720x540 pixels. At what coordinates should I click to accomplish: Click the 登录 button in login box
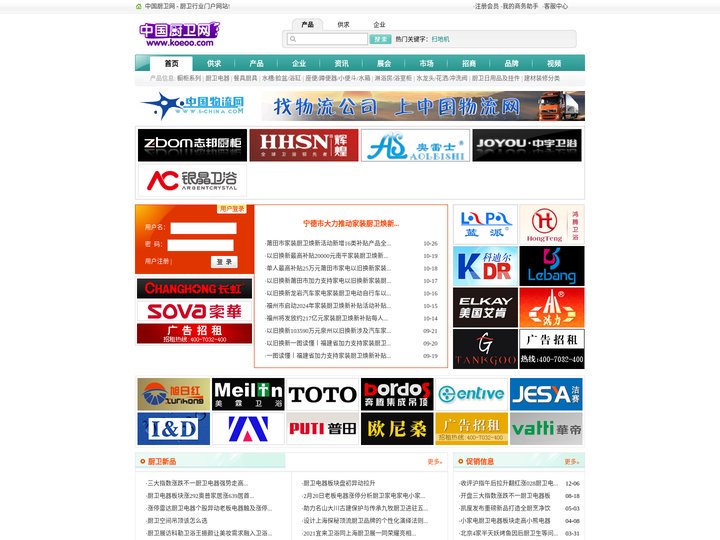[x=224, y=262]
